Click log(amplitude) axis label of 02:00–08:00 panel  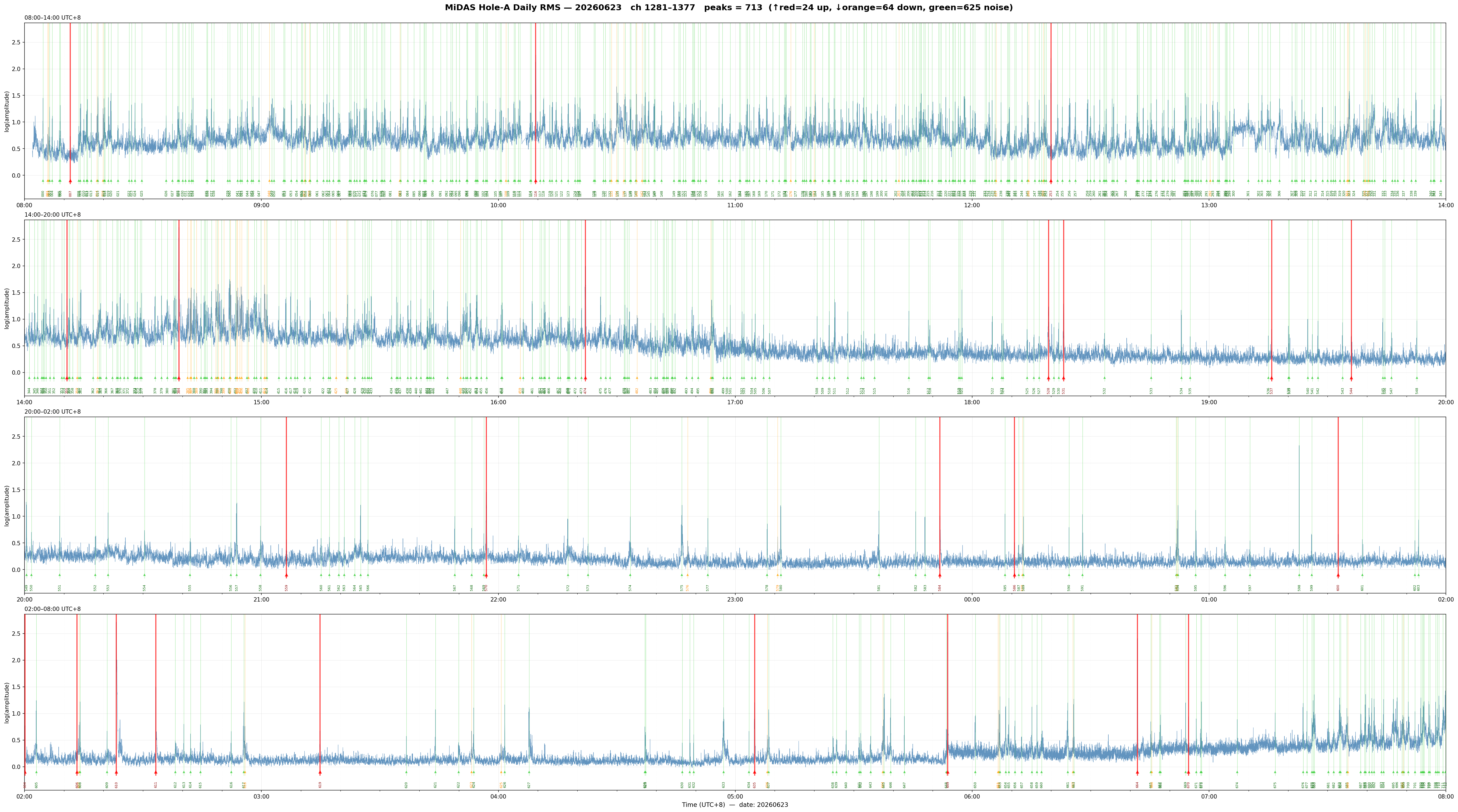click(7, 702)
